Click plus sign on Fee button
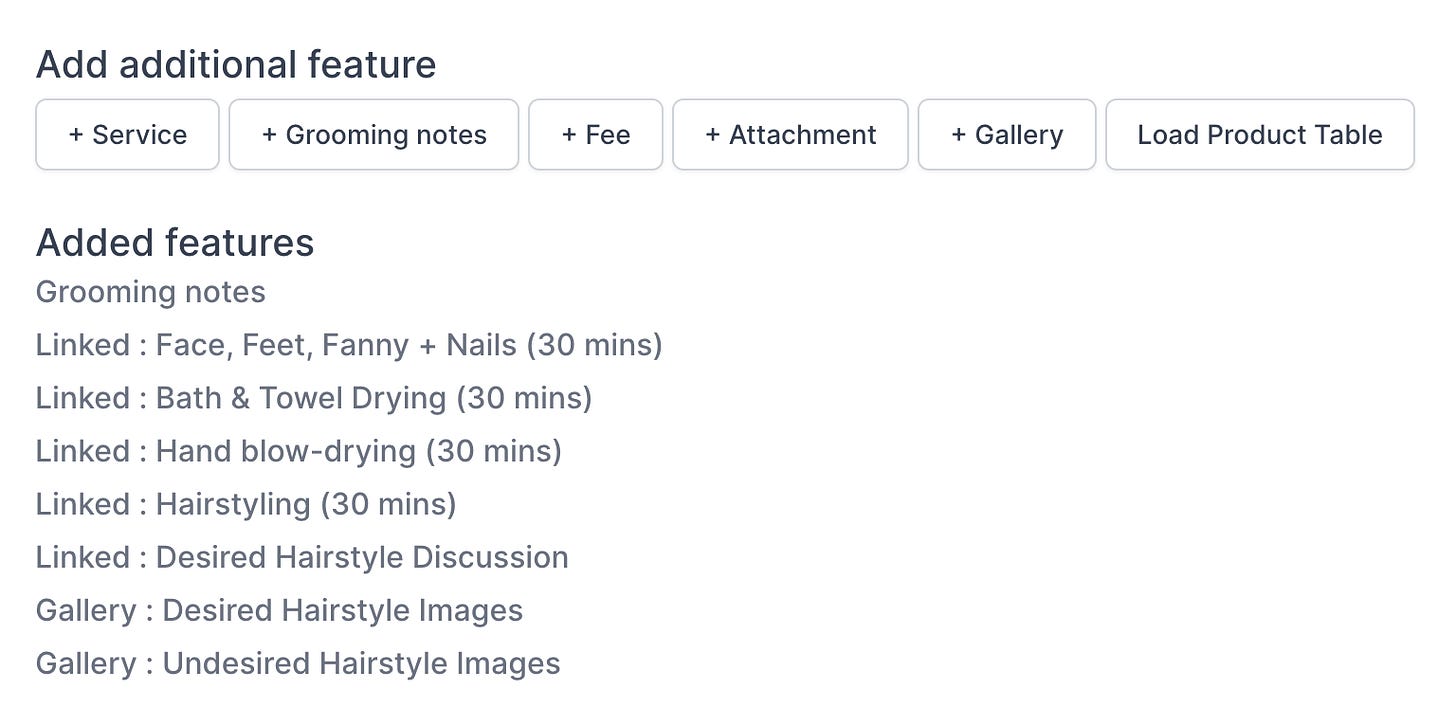This screenshot has height=705, width=1456. point(569,135)
